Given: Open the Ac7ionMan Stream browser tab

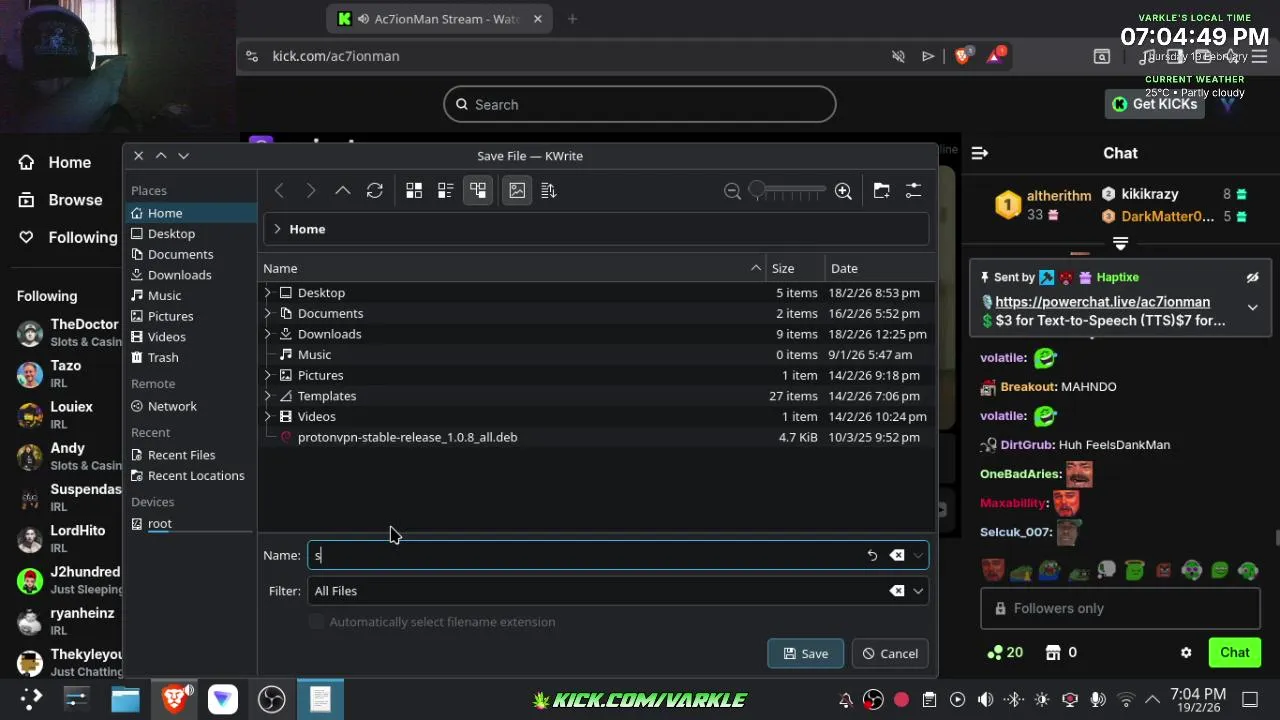Looking at the screenshot, I should click(x=440, y=19).
